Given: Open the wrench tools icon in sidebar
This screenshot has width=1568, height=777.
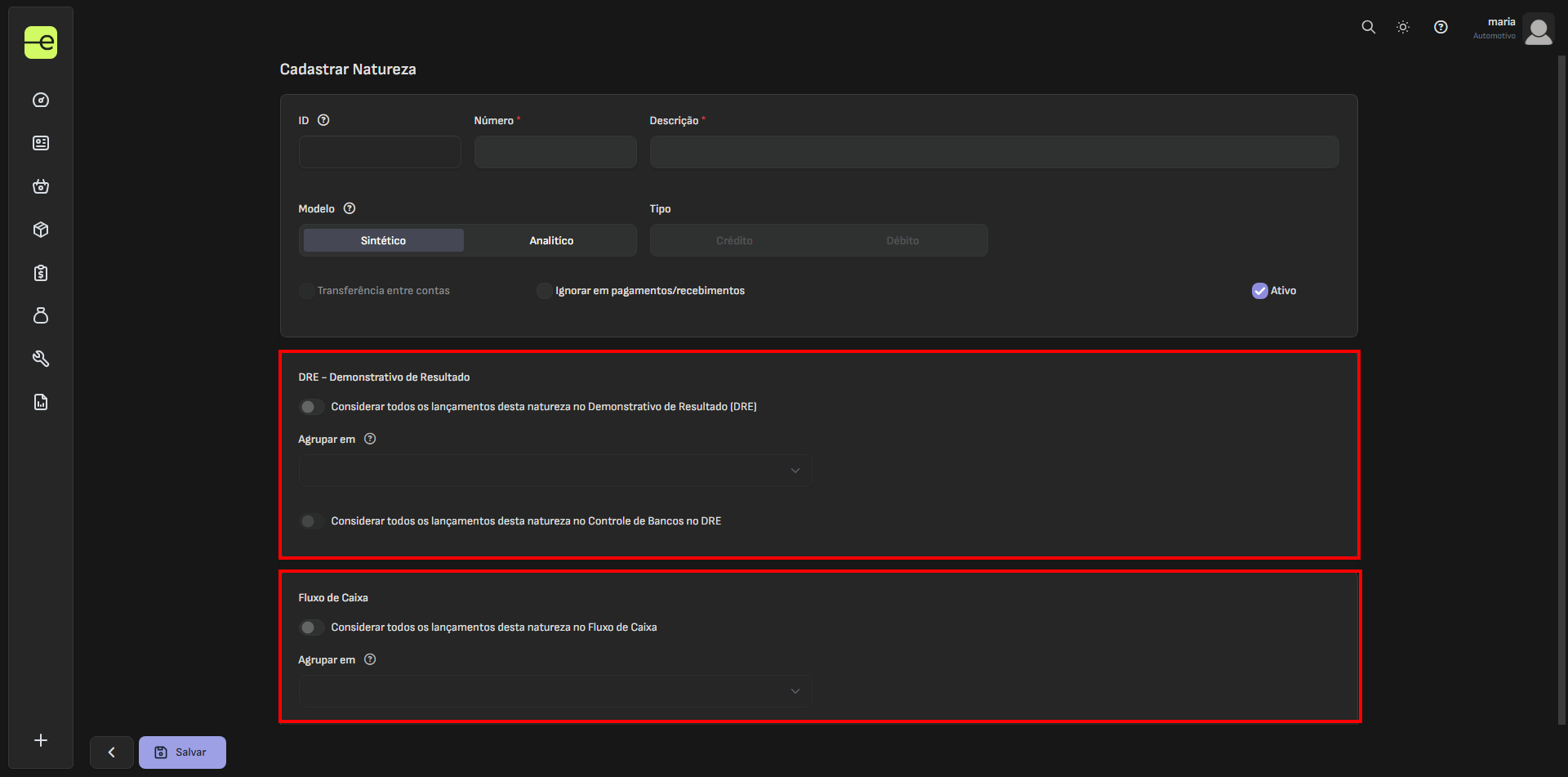Looking at the screenshot, I should point(41,359).
